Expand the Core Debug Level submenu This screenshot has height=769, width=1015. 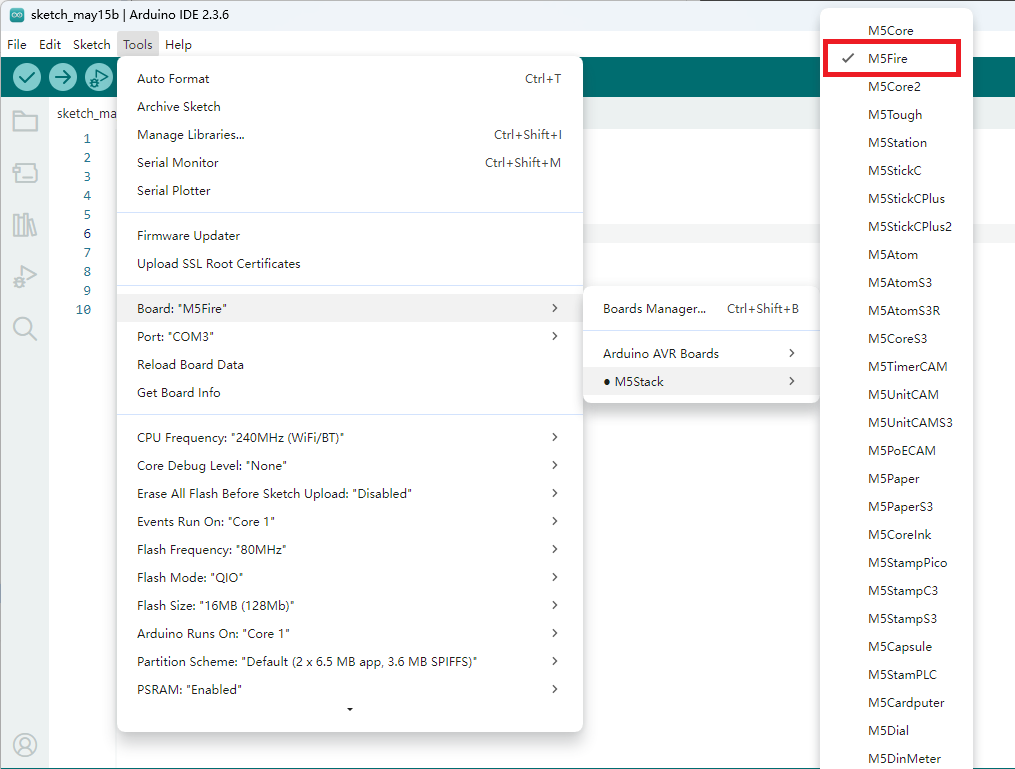pyautogui.click(x=350, y=465)
